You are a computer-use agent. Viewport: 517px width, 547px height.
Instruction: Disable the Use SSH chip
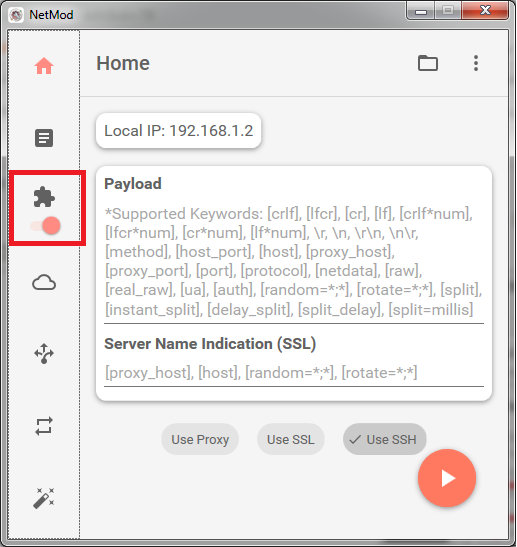(384, 439)
